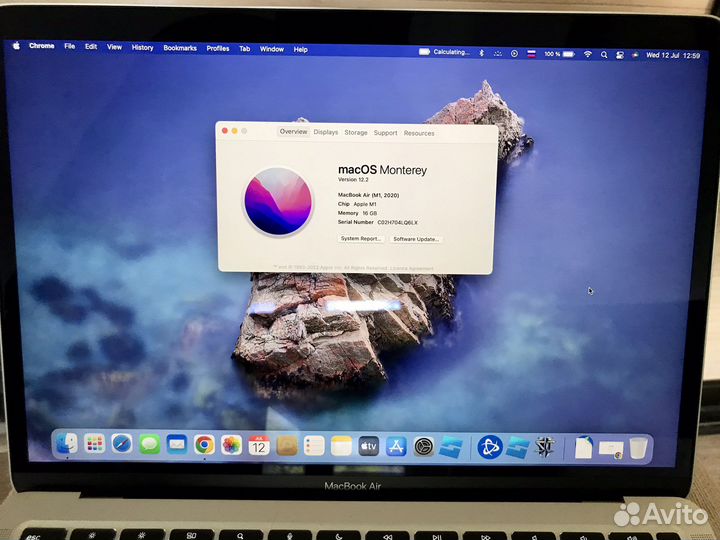Open Notes from the Dock
The height and width of the screenshot is (540, 720).
[x=341, y=446]
